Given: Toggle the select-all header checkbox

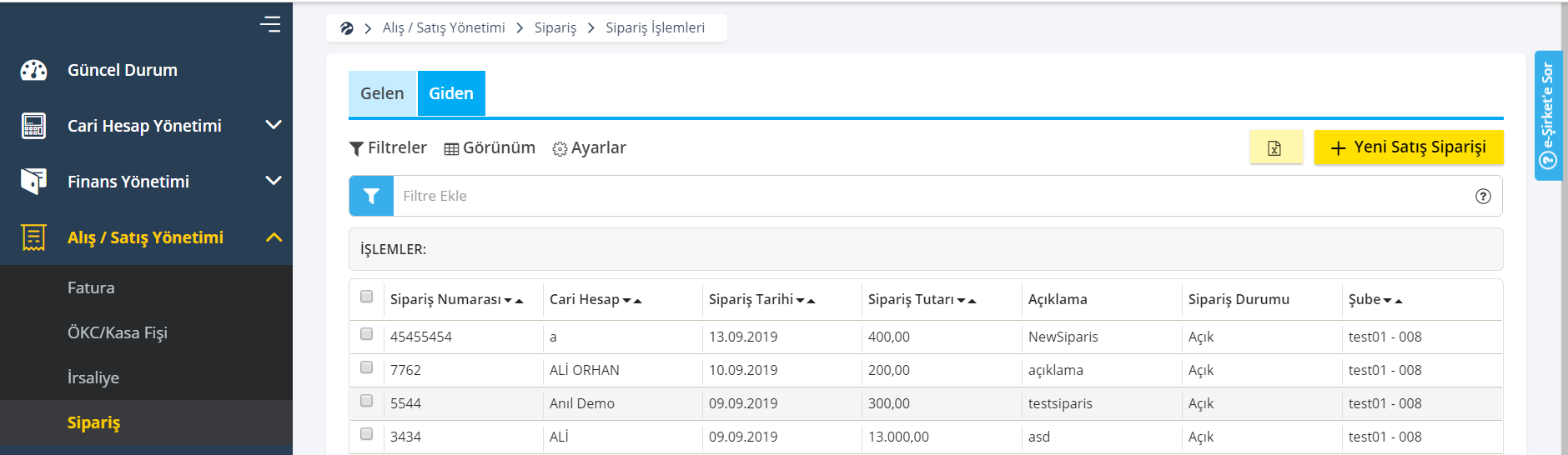Looking at the screenshot, I should click(366, 297).
